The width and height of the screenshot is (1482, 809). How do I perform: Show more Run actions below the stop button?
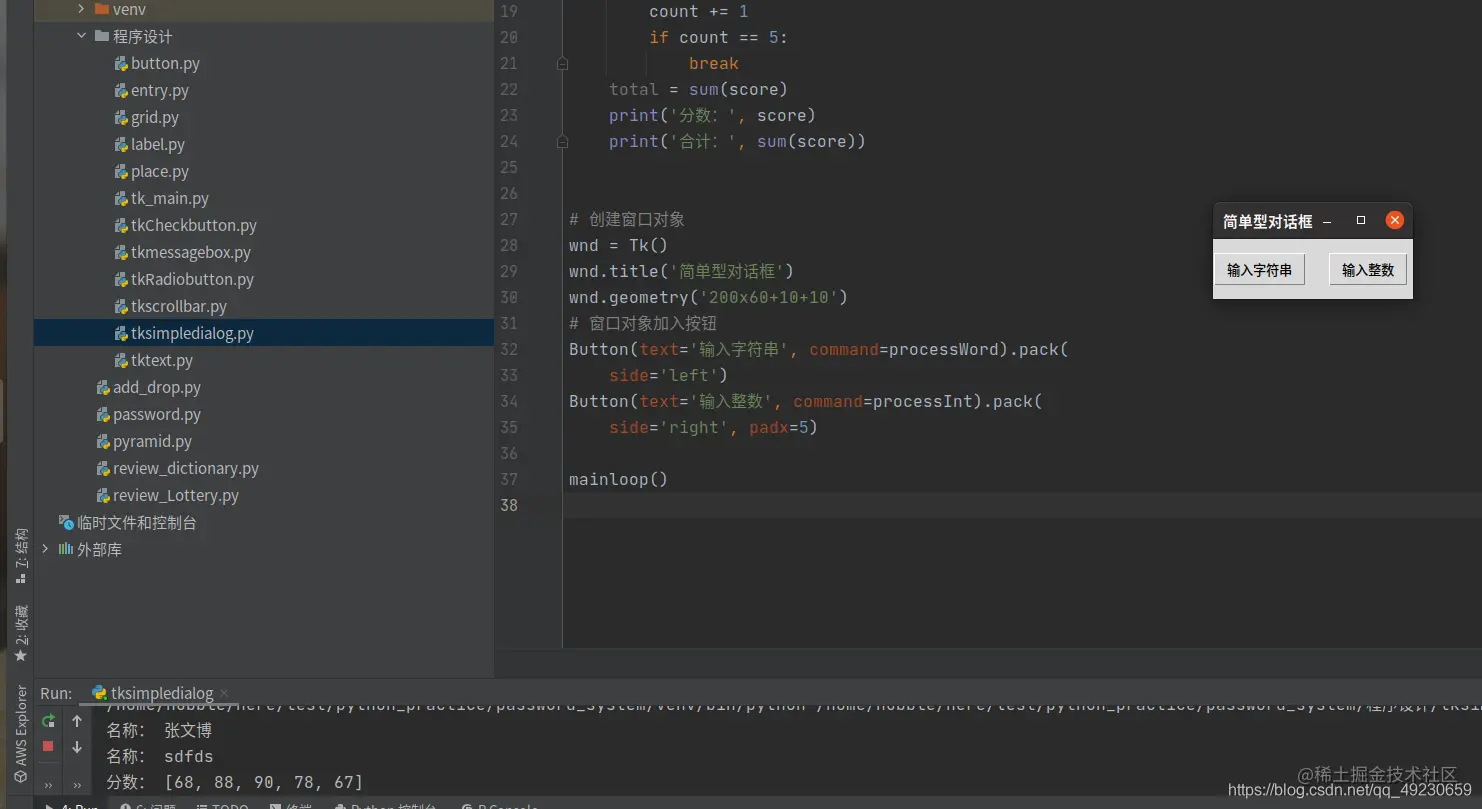[x=48, y=785]
